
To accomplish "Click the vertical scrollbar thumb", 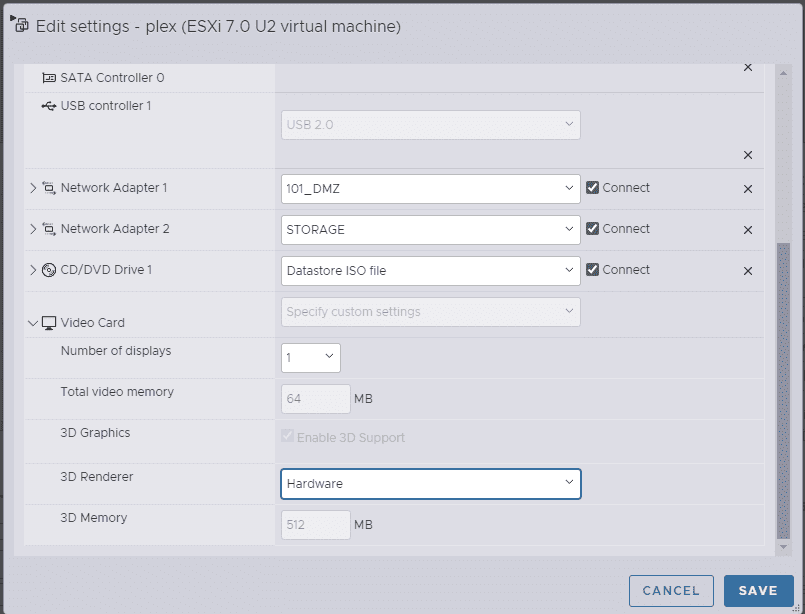I will click(783, 390).
